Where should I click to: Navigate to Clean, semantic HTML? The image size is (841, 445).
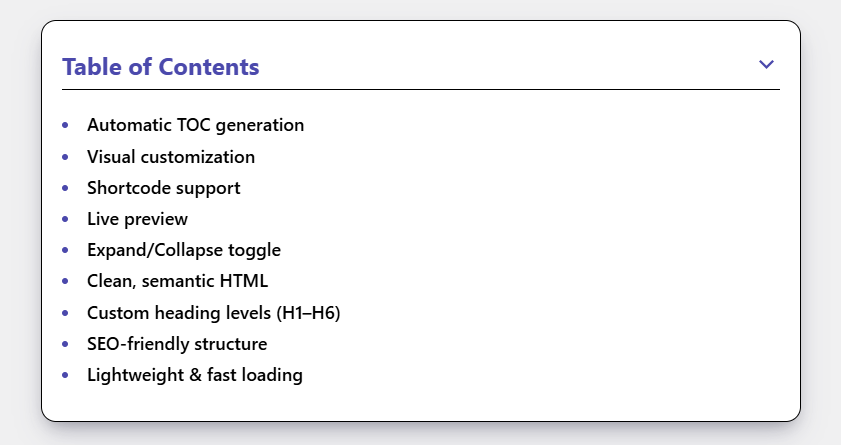coord(177,281)
